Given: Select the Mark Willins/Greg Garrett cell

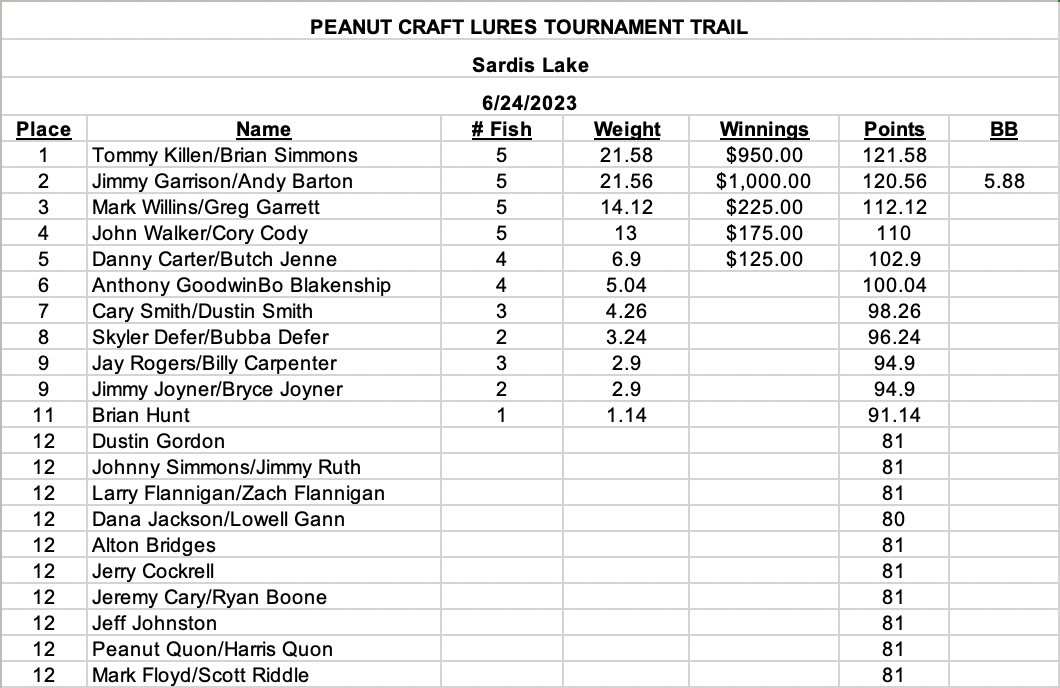Looking at the screenshot, I should pos(264,207).
